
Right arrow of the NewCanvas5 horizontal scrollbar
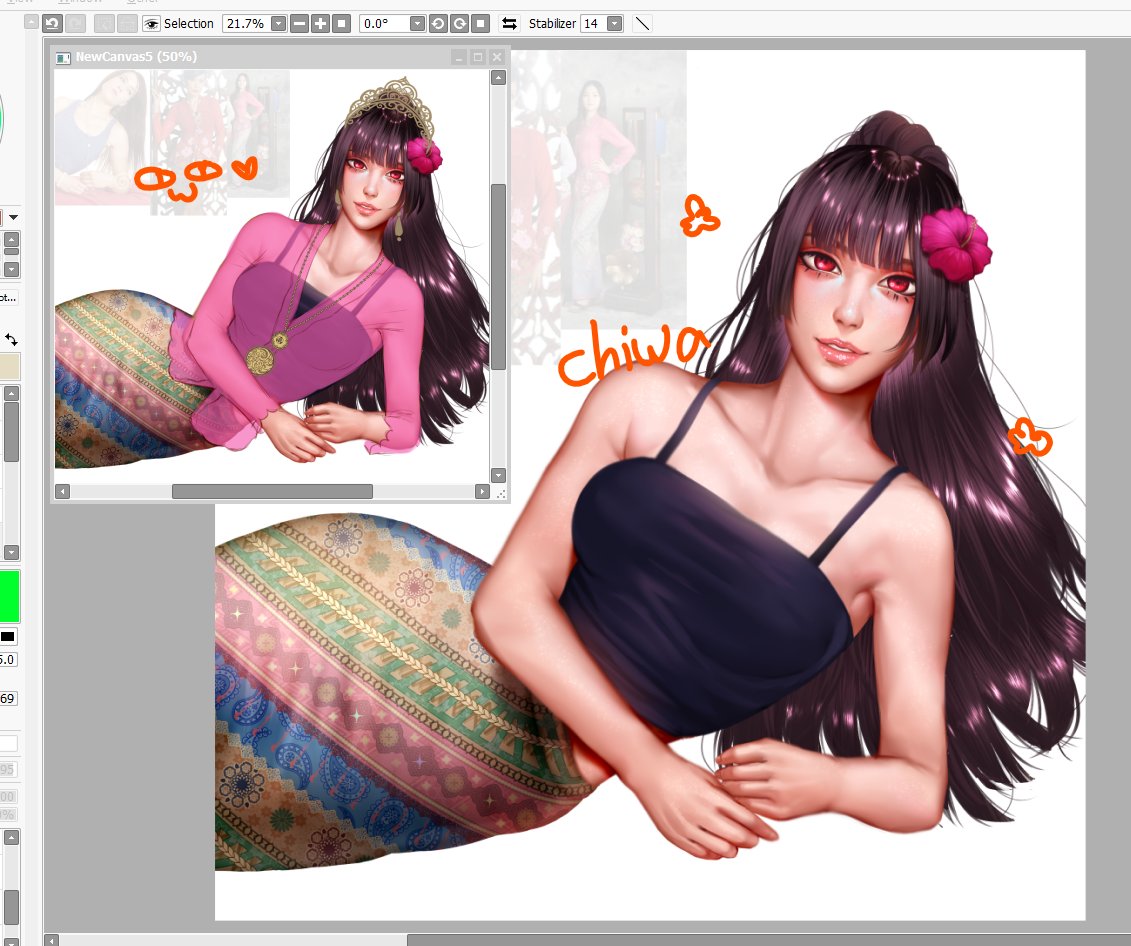tap(483, 492)
